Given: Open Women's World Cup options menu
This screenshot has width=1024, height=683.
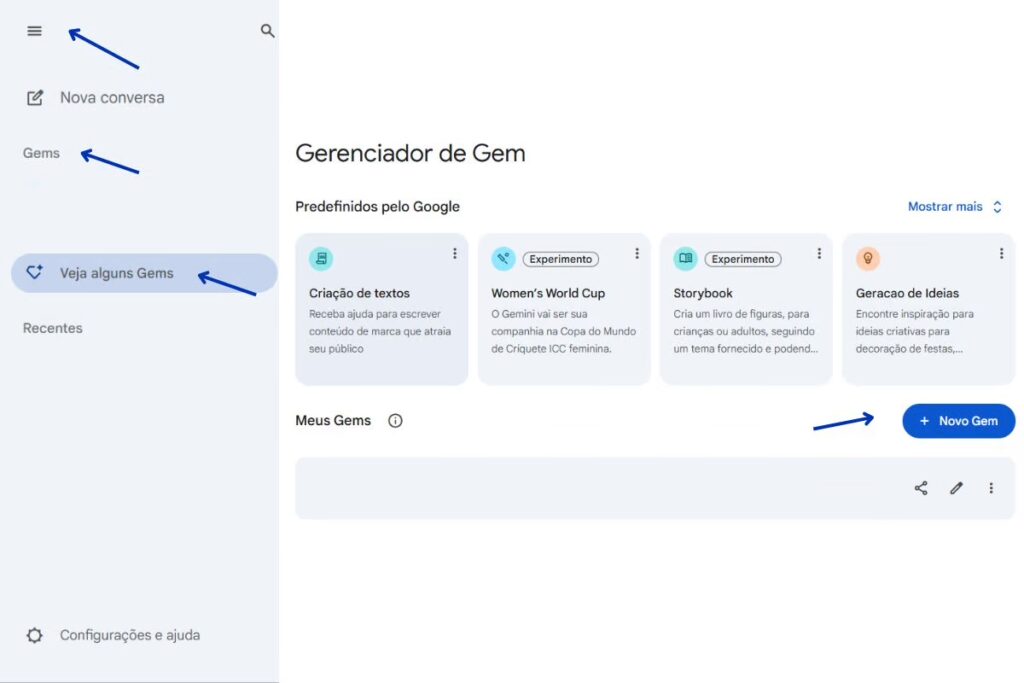Looking at the screenshot, I should point(637,254).
